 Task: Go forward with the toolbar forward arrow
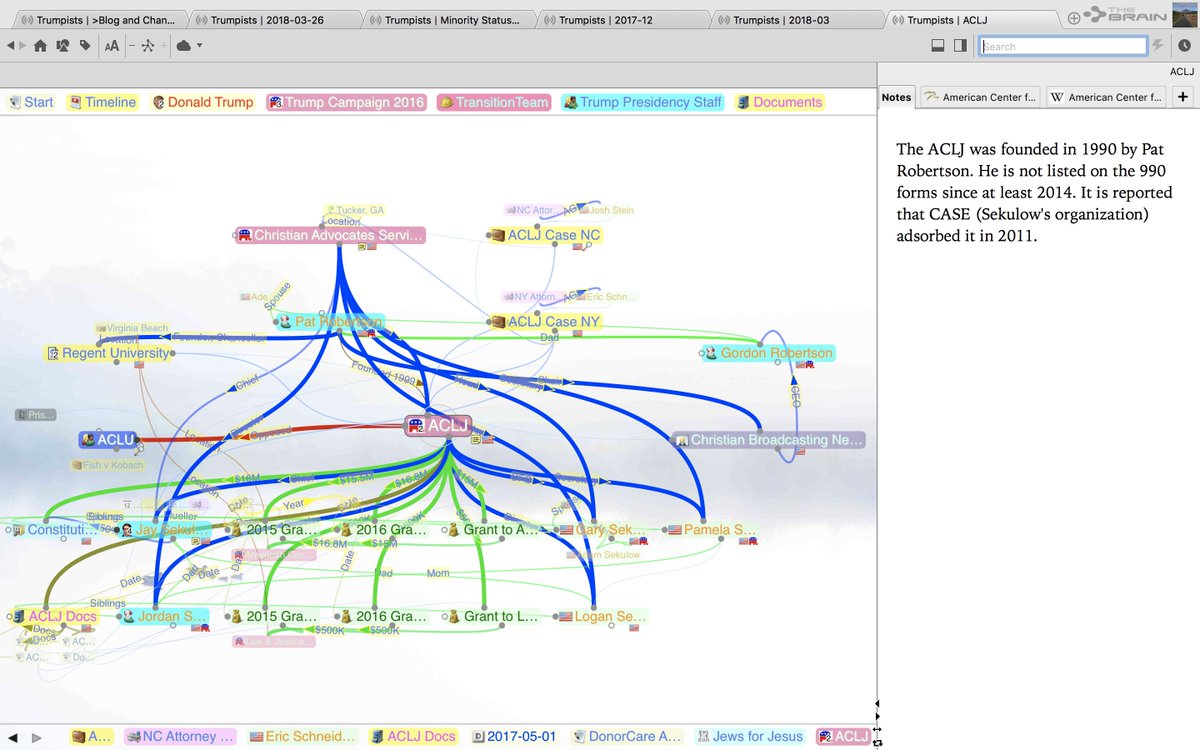click(24, 45)
